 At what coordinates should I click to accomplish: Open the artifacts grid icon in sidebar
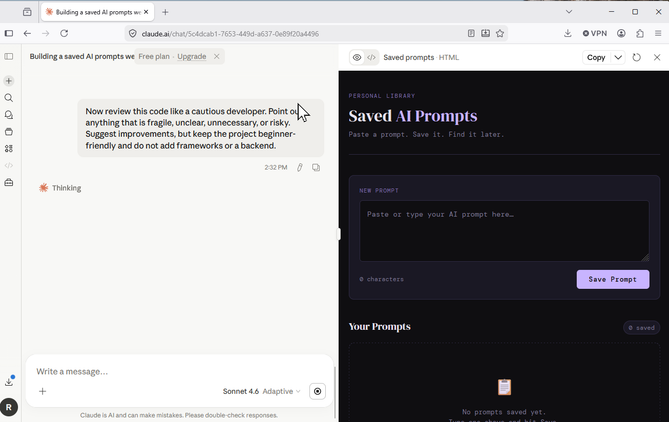[x=9, y=148]
